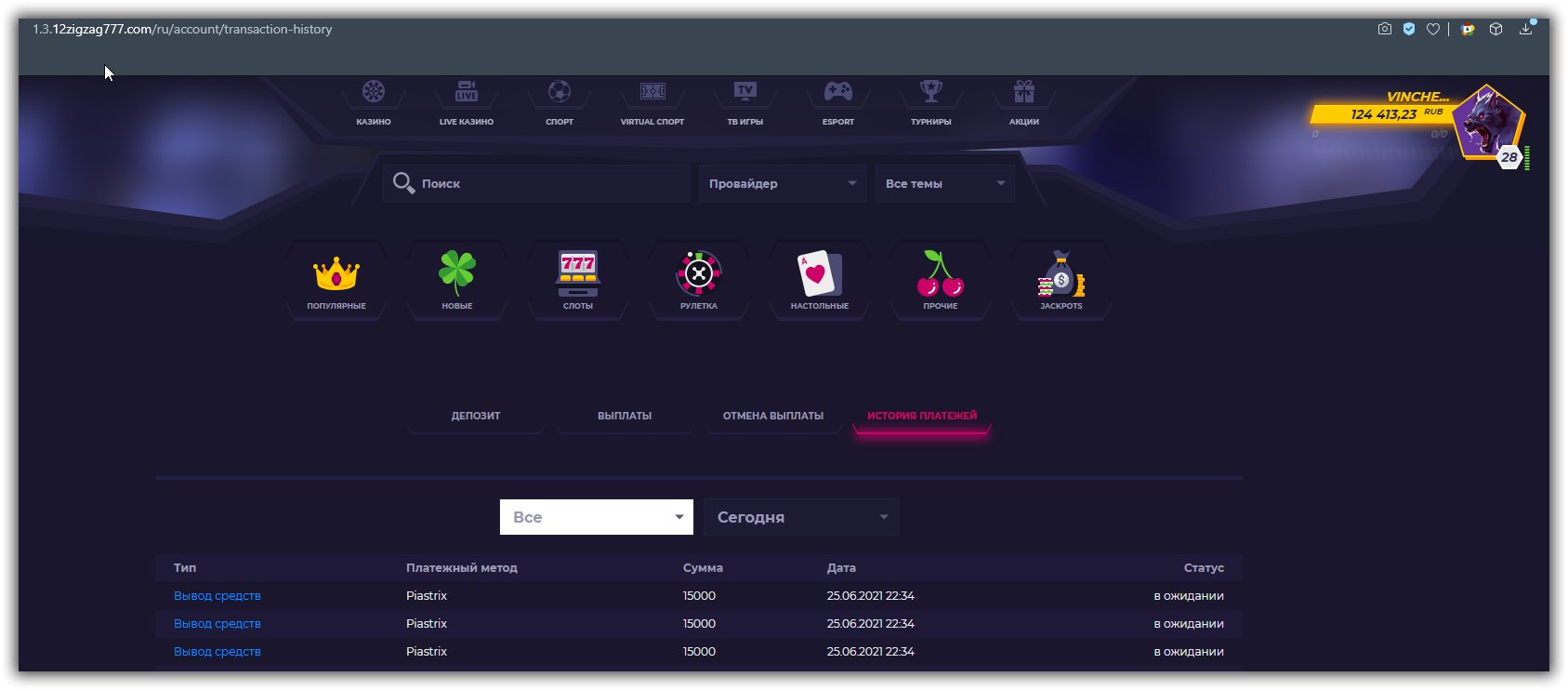Open the Virtual Спорт icon
Screen dimensions: 1568x690
[652, 92]
